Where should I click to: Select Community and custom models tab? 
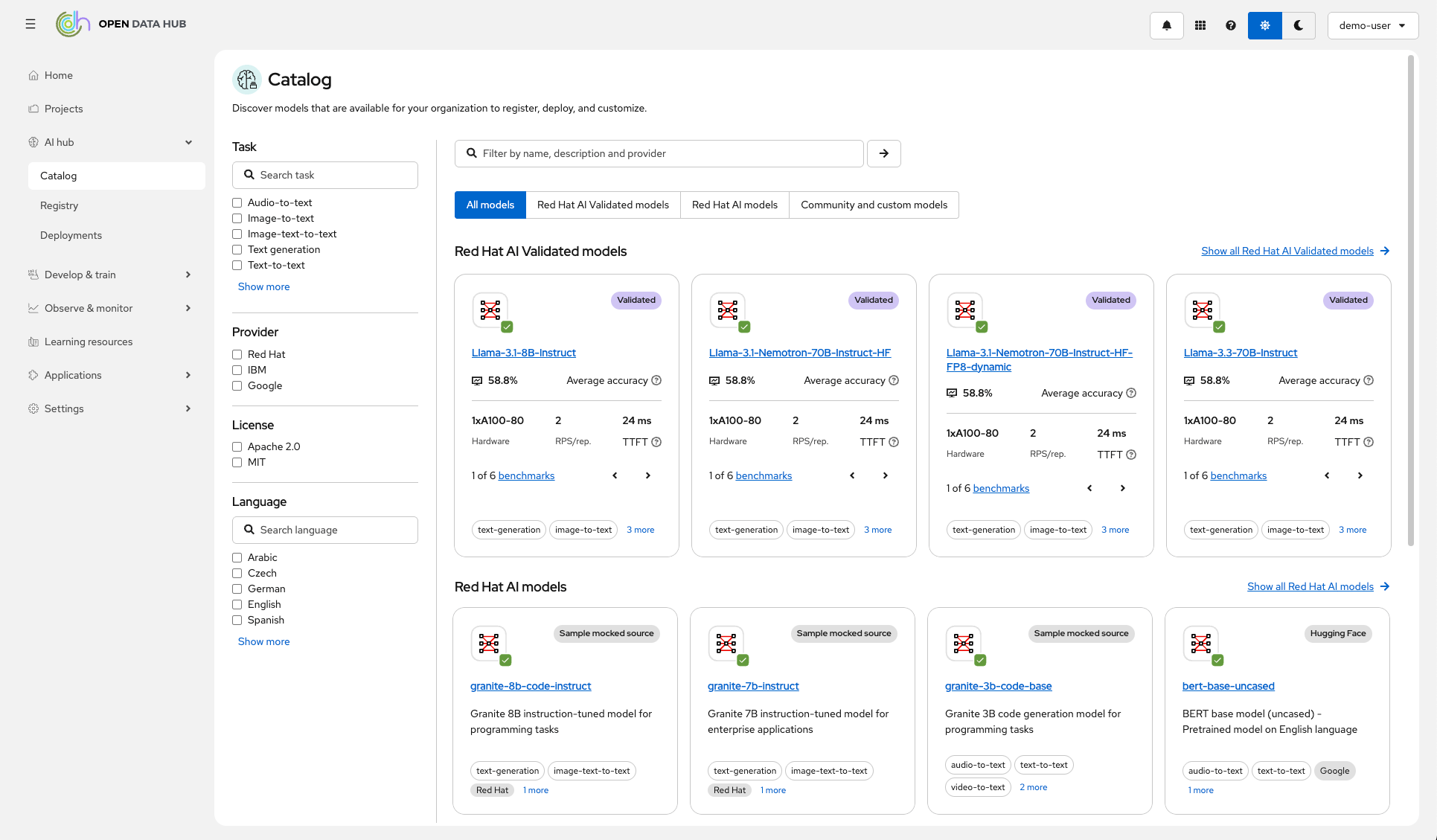[874, 205]
